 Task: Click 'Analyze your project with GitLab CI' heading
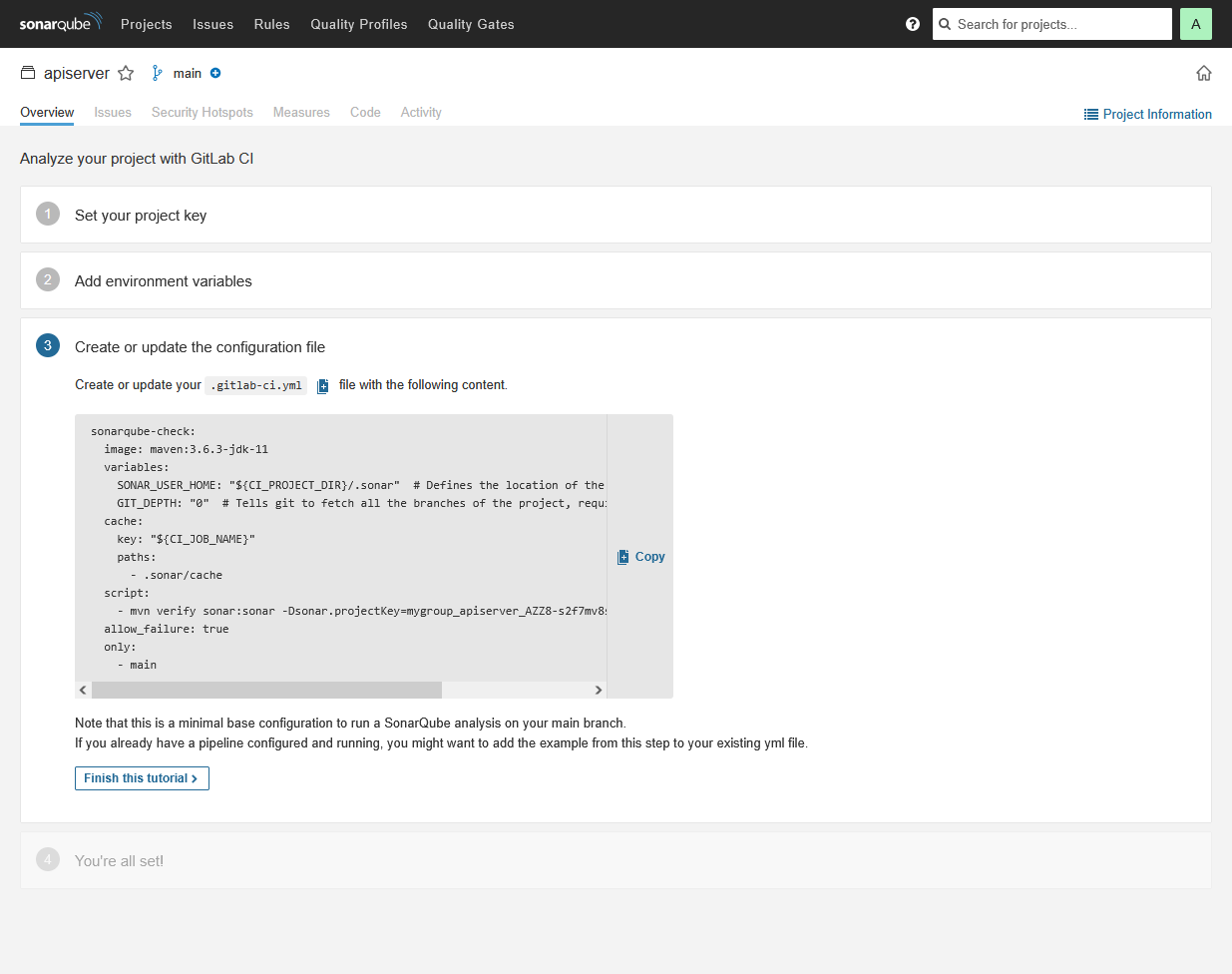[137, 159]
